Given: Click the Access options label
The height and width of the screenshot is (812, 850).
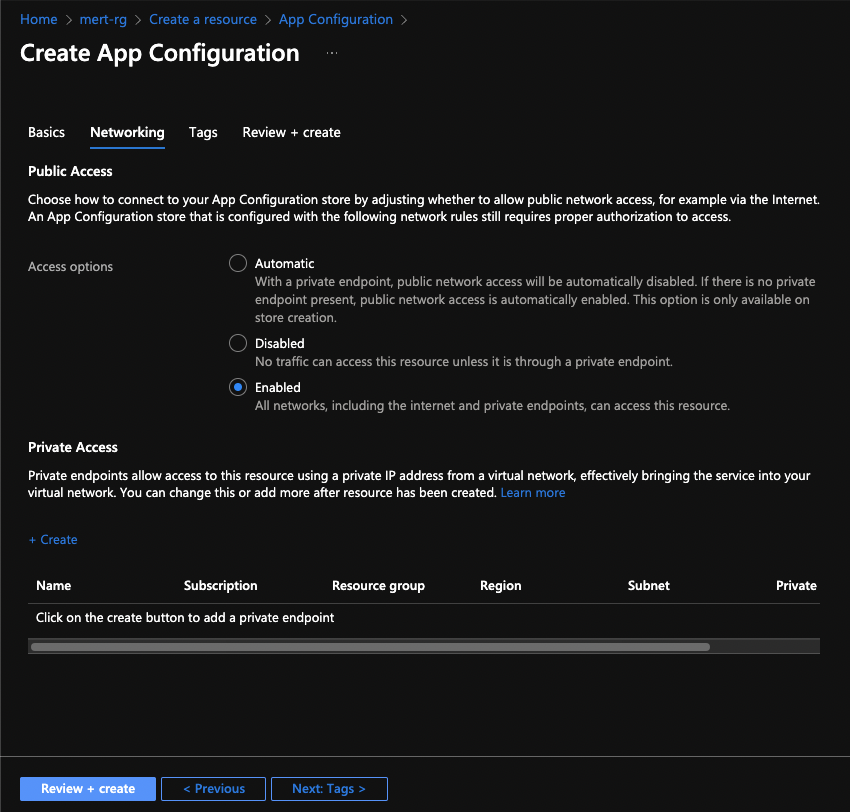Looking at the screenshot, I should click(70, 267).
